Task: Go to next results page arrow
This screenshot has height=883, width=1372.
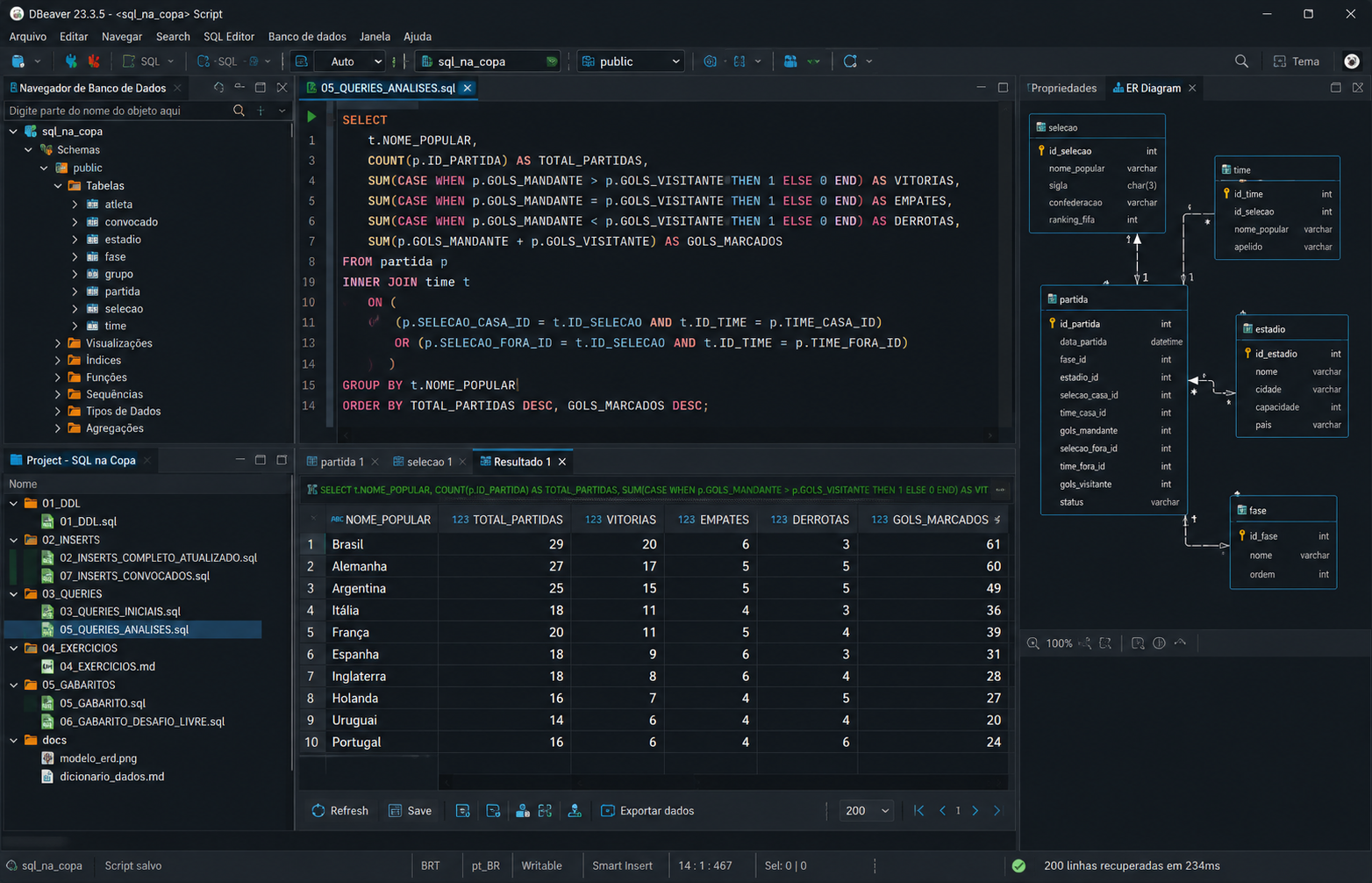Action: click(x=975, y=811)
